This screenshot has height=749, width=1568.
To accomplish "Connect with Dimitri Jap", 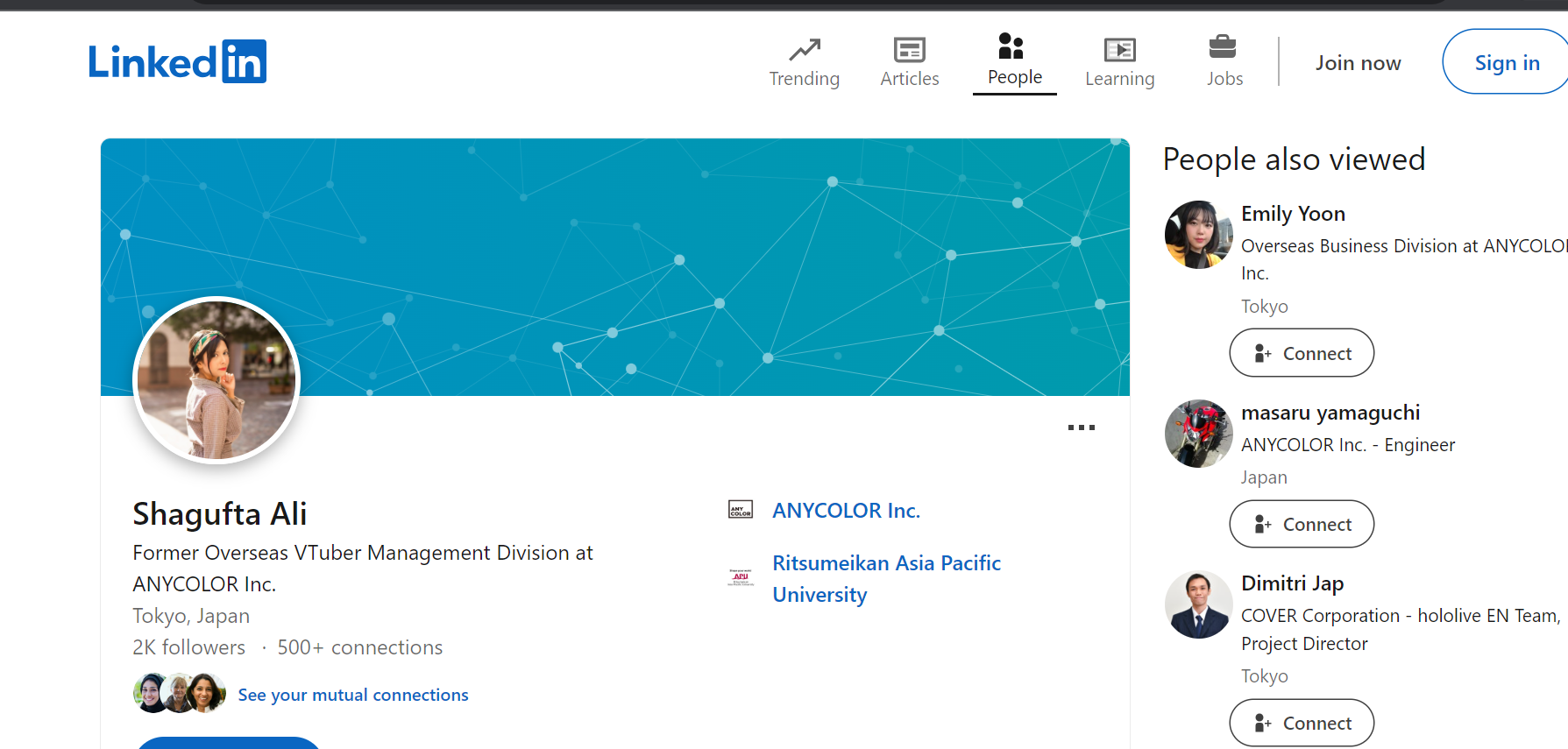I will pos(1302,723).
